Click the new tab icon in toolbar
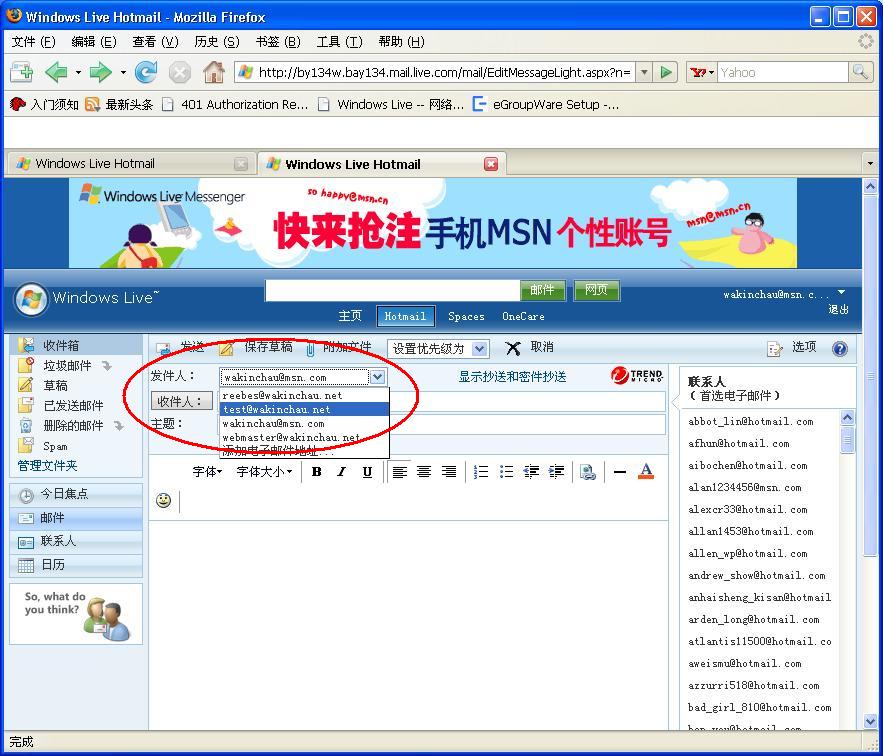883x756 pixels. 21,72
